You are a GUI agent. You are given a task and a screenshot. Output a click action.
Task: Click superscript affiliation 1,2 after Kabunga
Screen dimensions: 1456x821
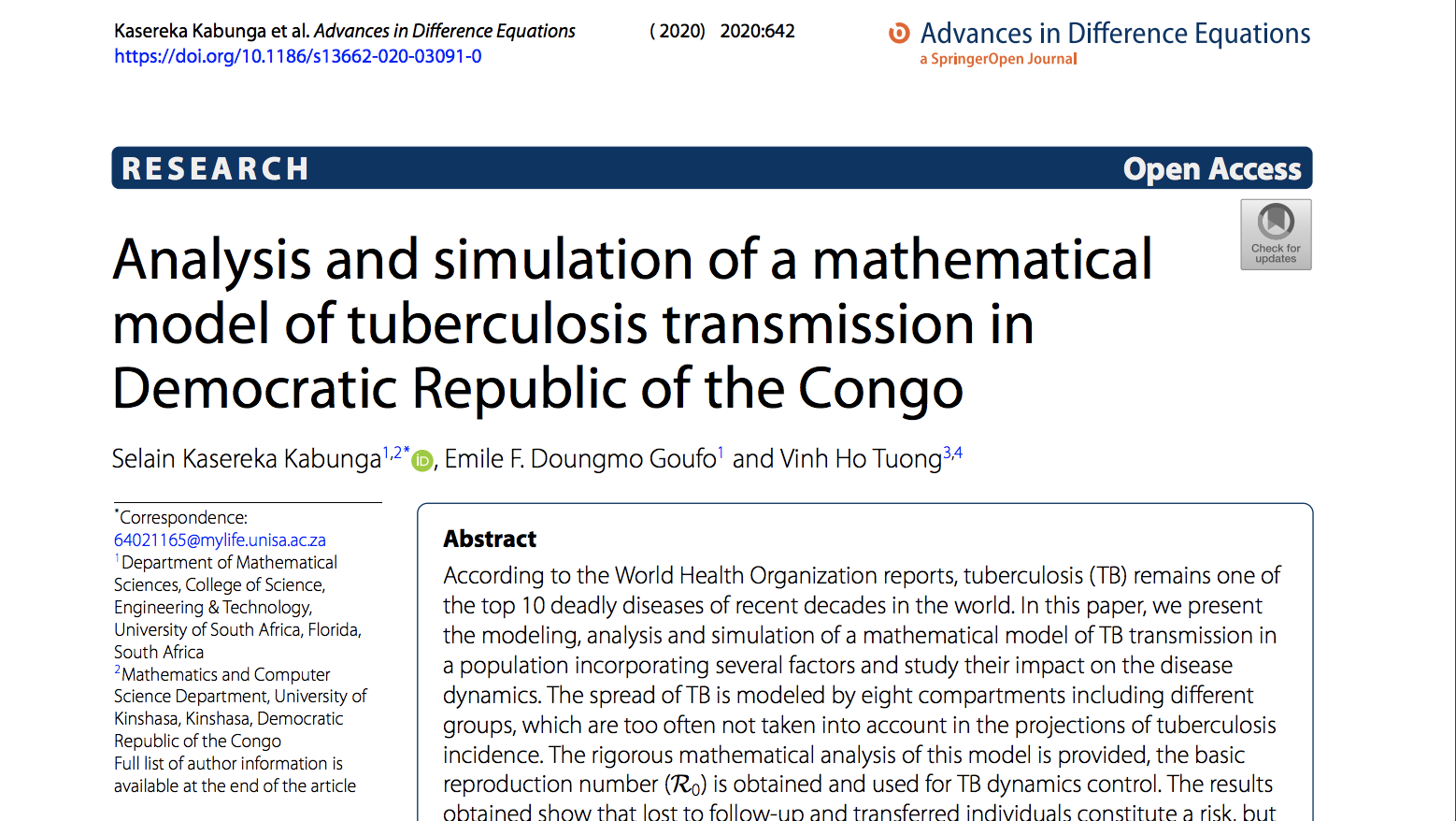tap(393, 453)
